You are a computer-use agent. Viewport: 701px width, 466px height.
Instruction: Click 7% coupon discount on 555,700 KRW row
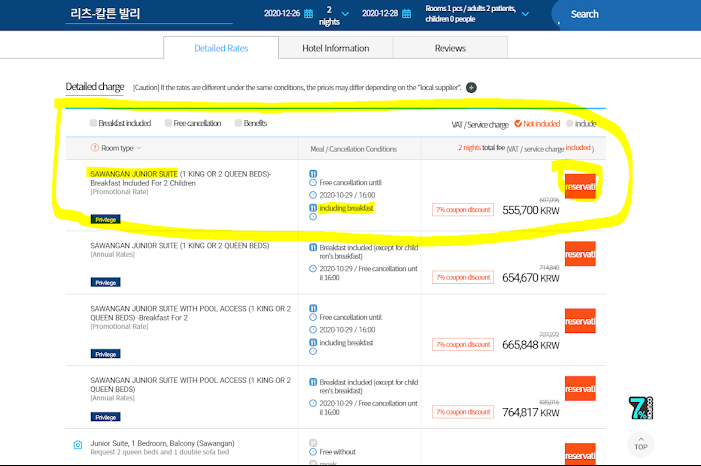click(463, 210)
